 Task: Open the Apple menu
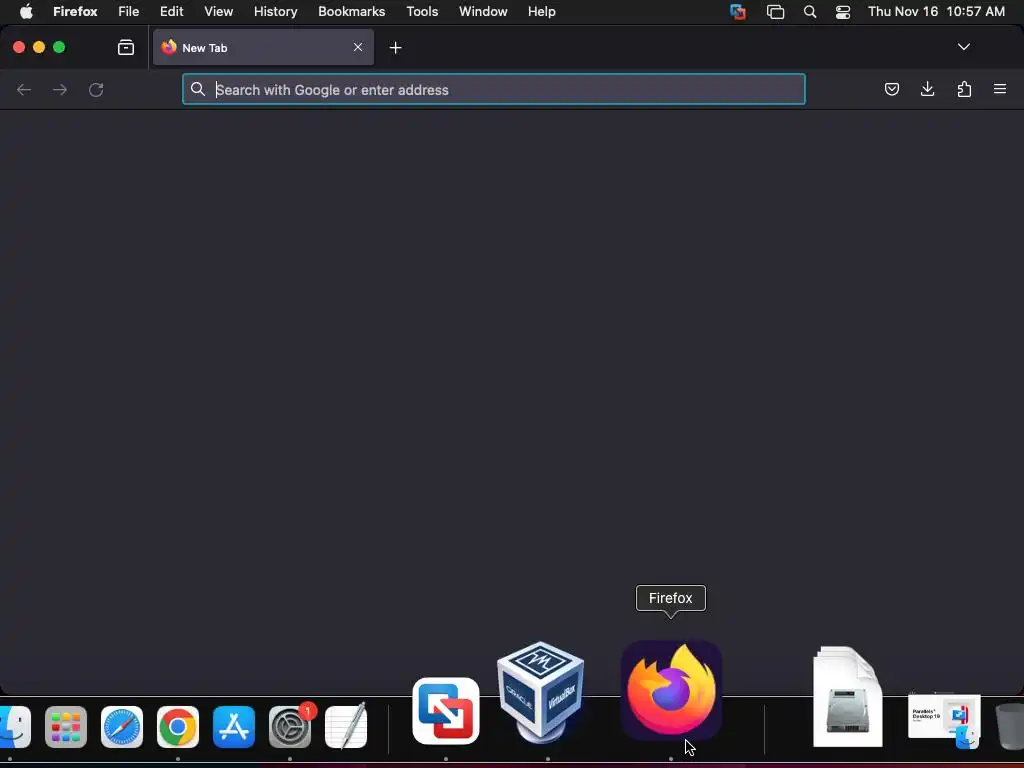tap(26, 12)
